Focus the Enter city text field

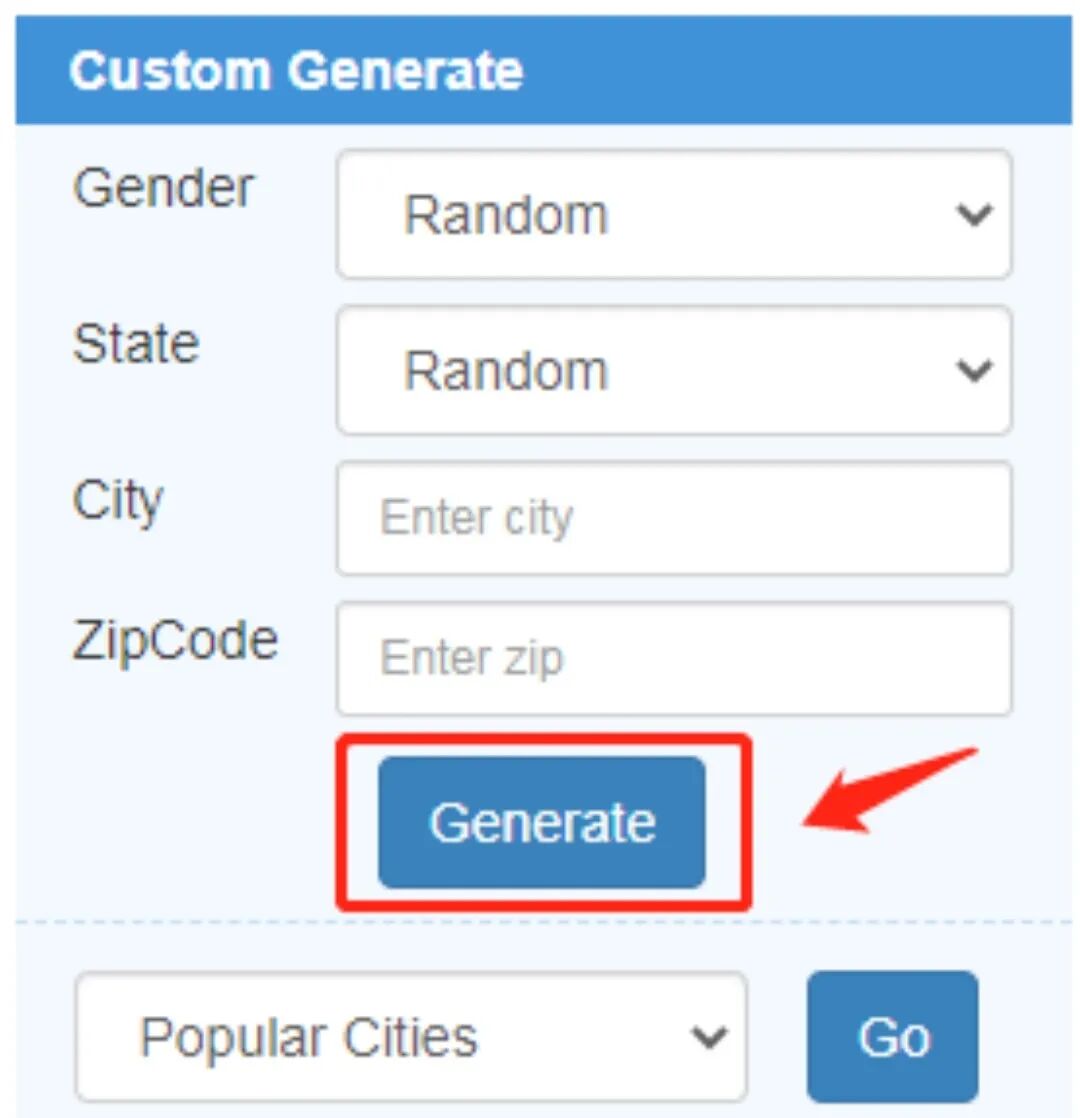pos(674,518)
